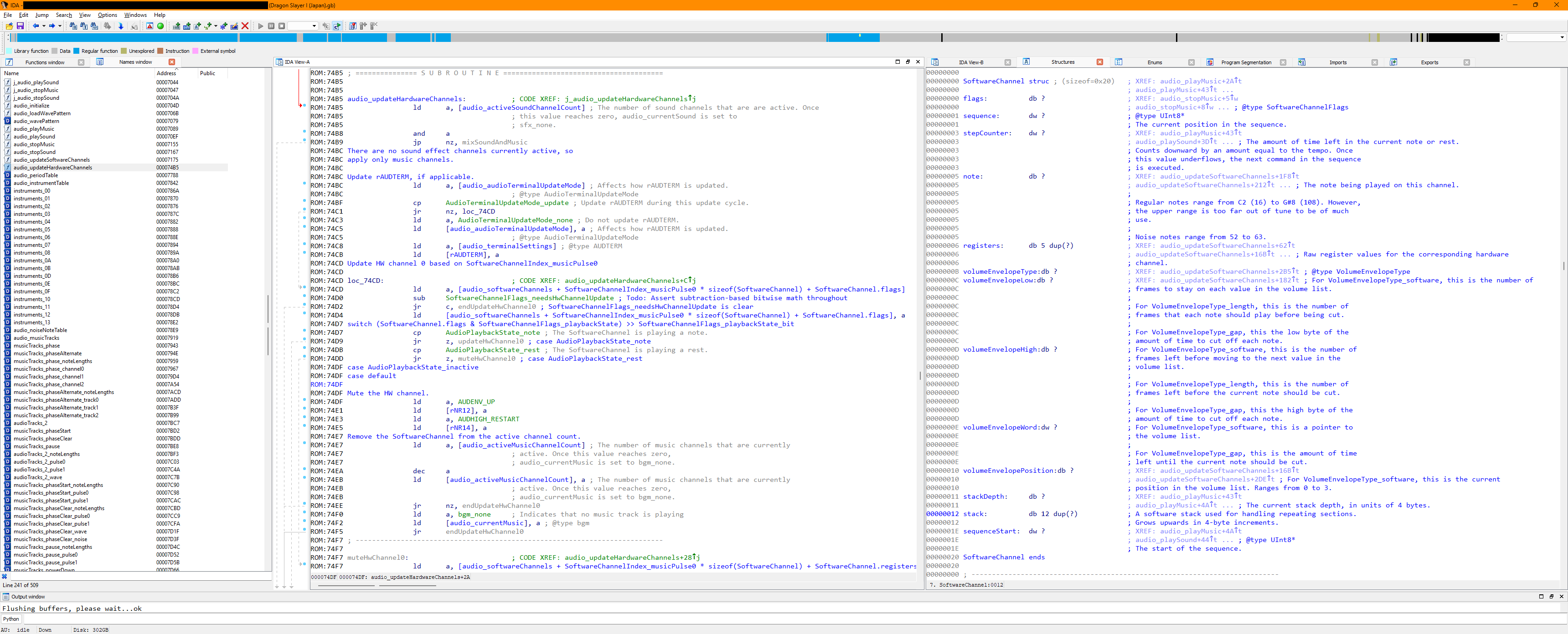
Task: Switch to the Imports tab
Action: click(x=1338, y=62)
